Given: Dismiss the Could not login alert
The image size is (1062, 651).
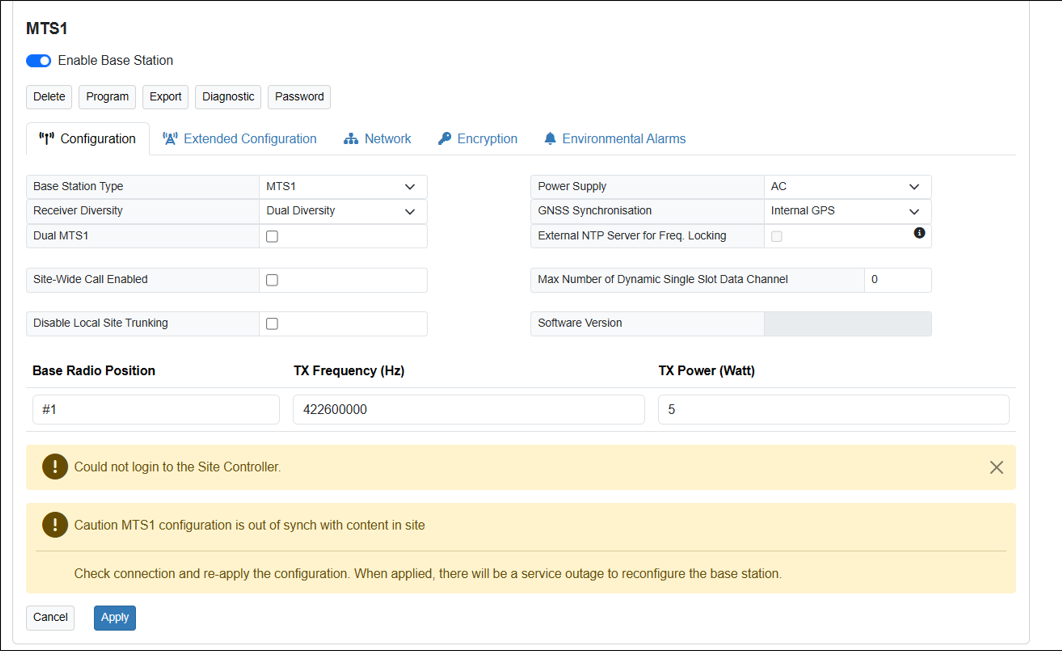Looking at the screenshot, I should (996, 467).
